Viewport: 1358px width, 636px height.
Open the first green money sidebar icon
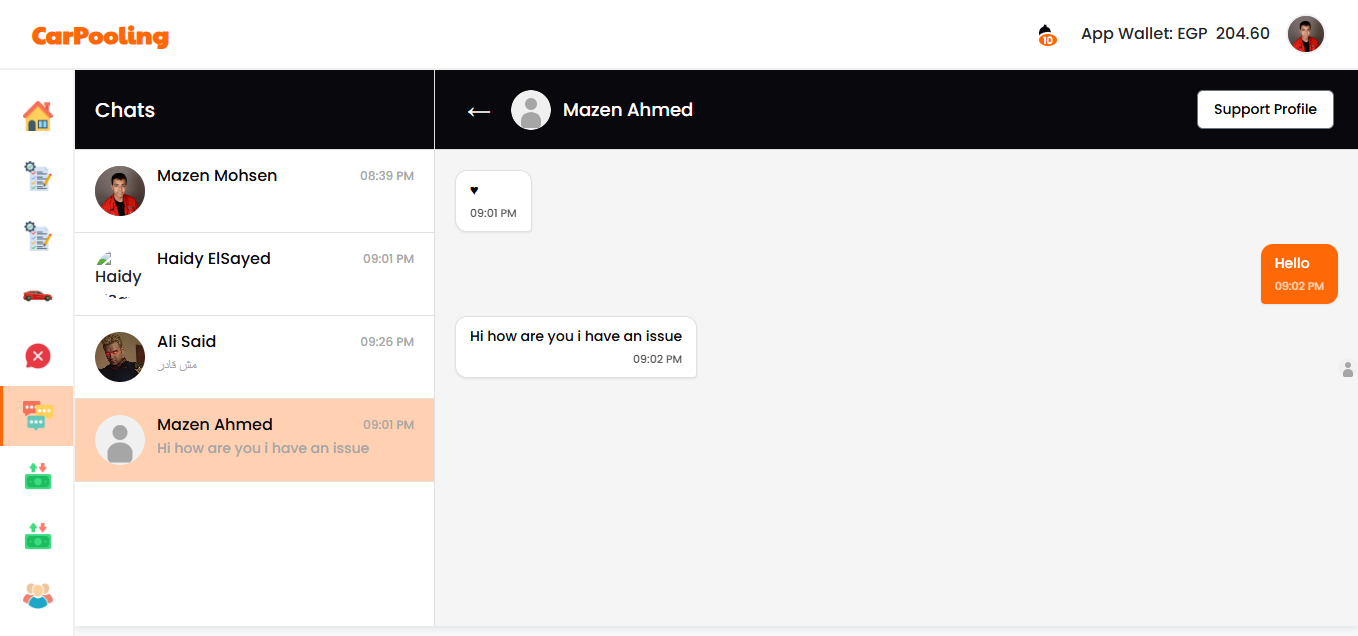click(x=37, y=476)
